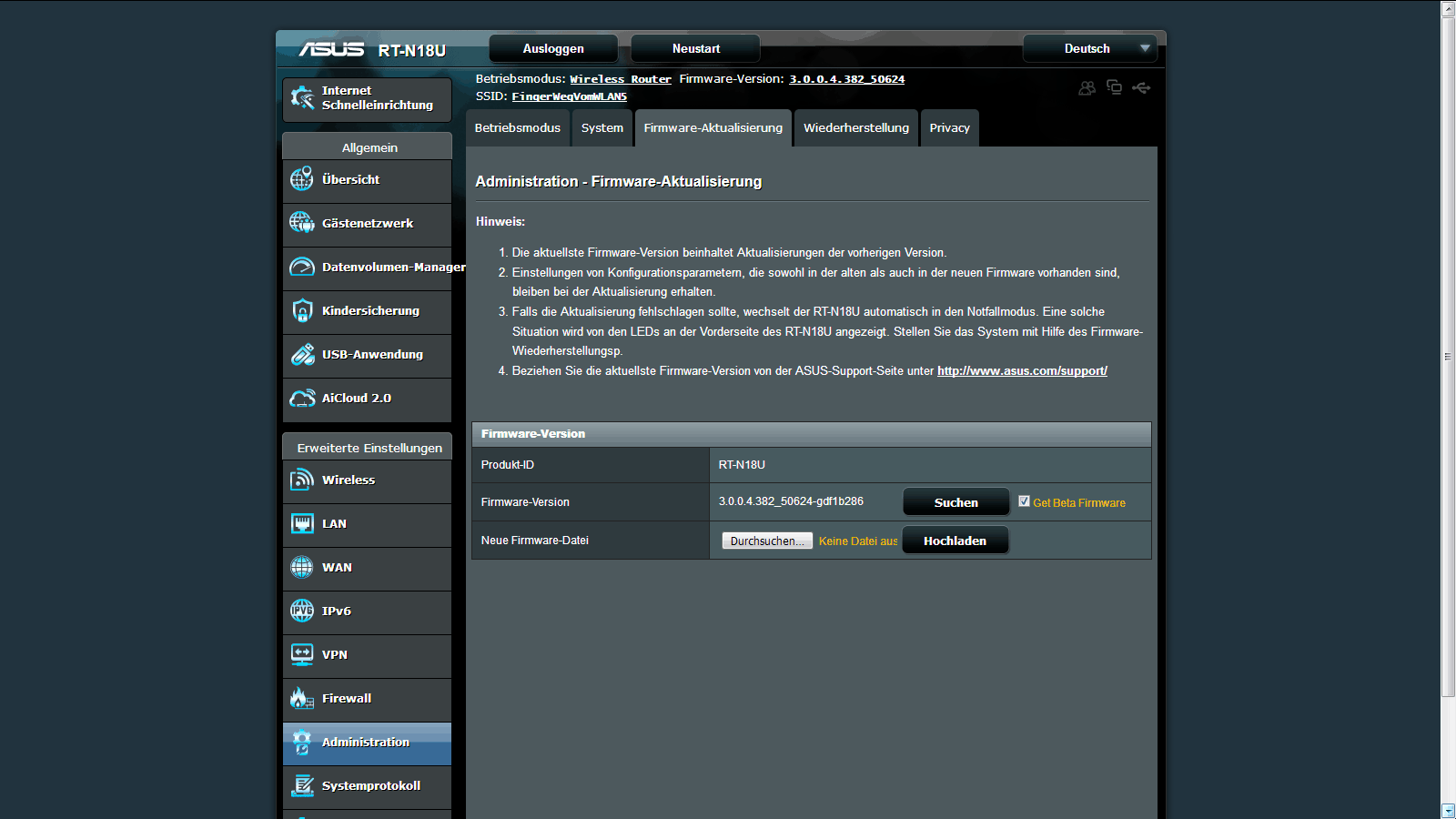Open the VPN settings menu entry

[x=368, y=655]
